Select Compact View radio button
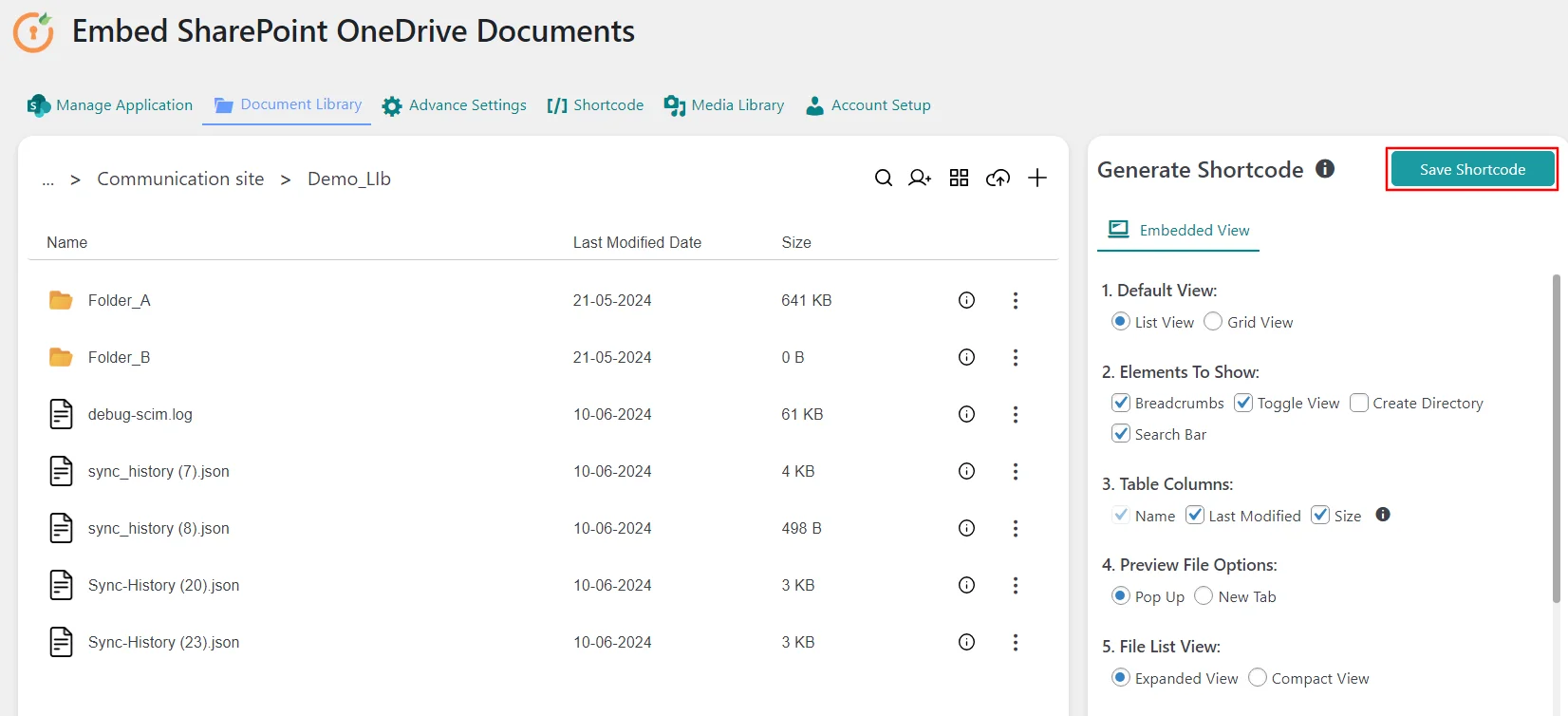Image resolution: width=1568 pixels, height=716 pixels. 1258,677
